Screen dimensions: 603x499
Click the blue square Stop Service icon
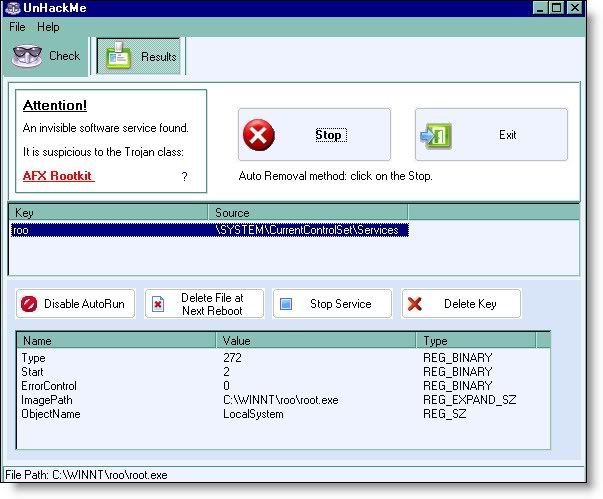click(286, 304)
